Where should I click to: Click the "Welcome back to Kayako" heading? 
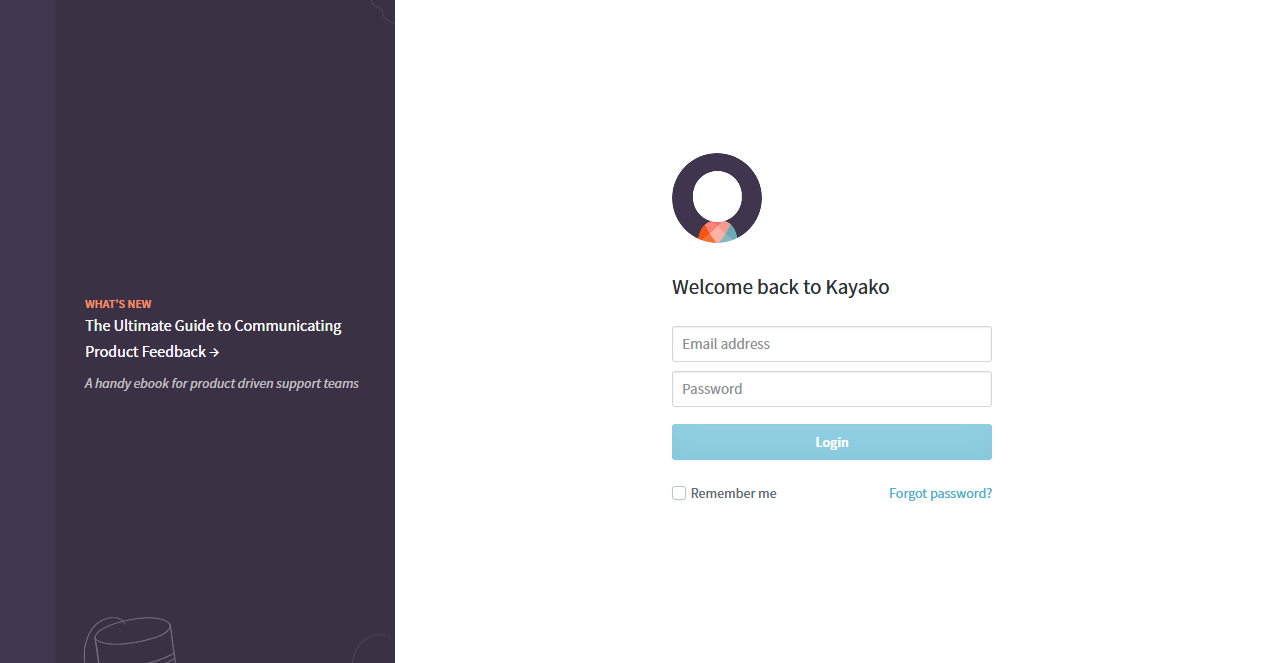[x=781, y=287]
